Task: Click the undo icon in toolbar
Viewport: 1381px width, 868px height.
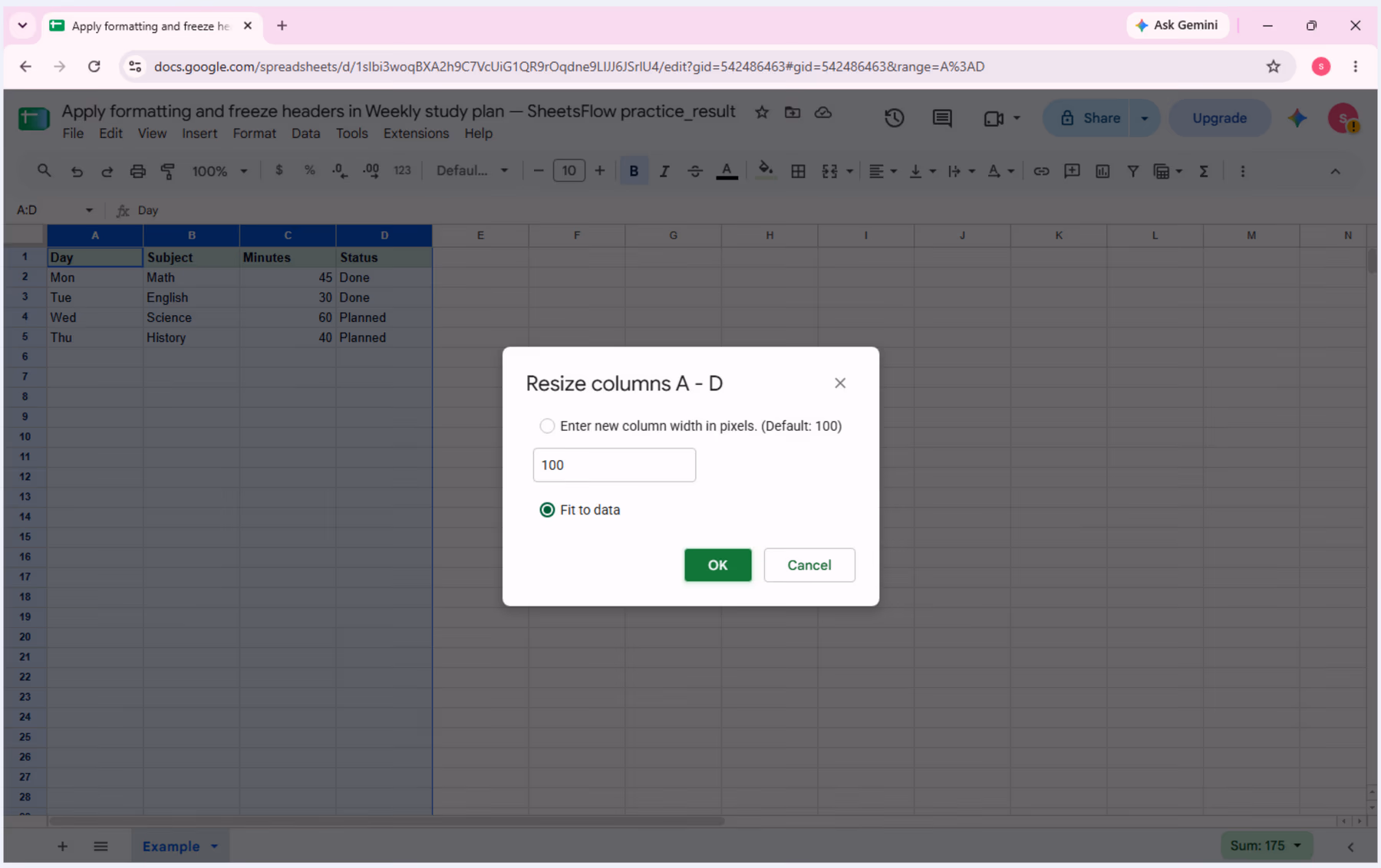Action: click(x=77, y=171)
